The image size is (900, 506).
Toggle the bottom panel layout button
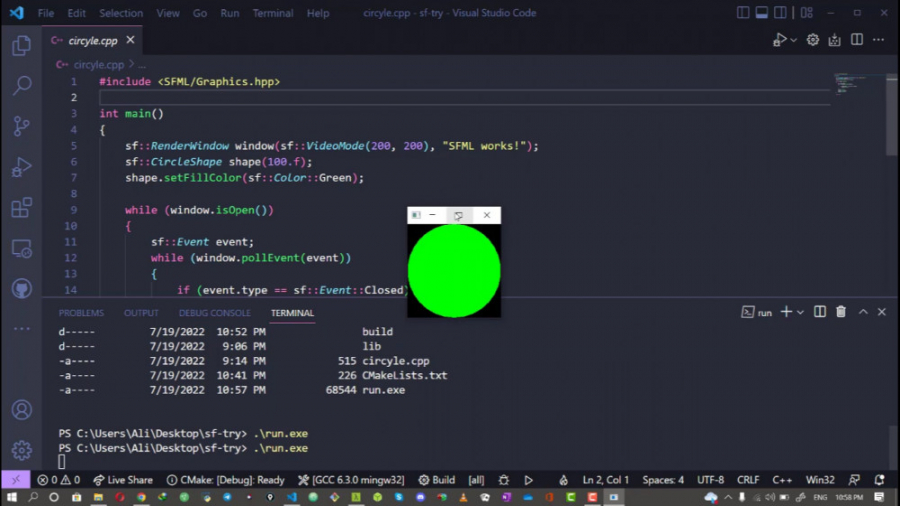763,13
